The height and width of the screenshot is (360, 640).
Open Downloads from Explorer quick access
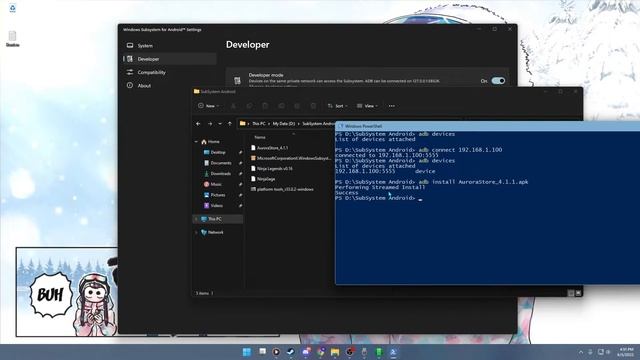[x=220, y=173]
